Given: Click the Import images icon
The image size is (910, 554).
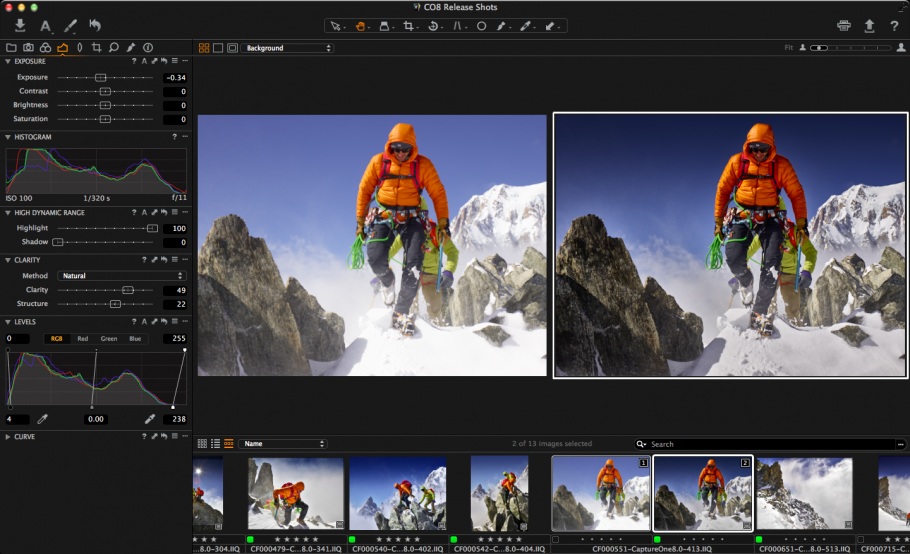Looking at the screenshot, I should point(20,26).
